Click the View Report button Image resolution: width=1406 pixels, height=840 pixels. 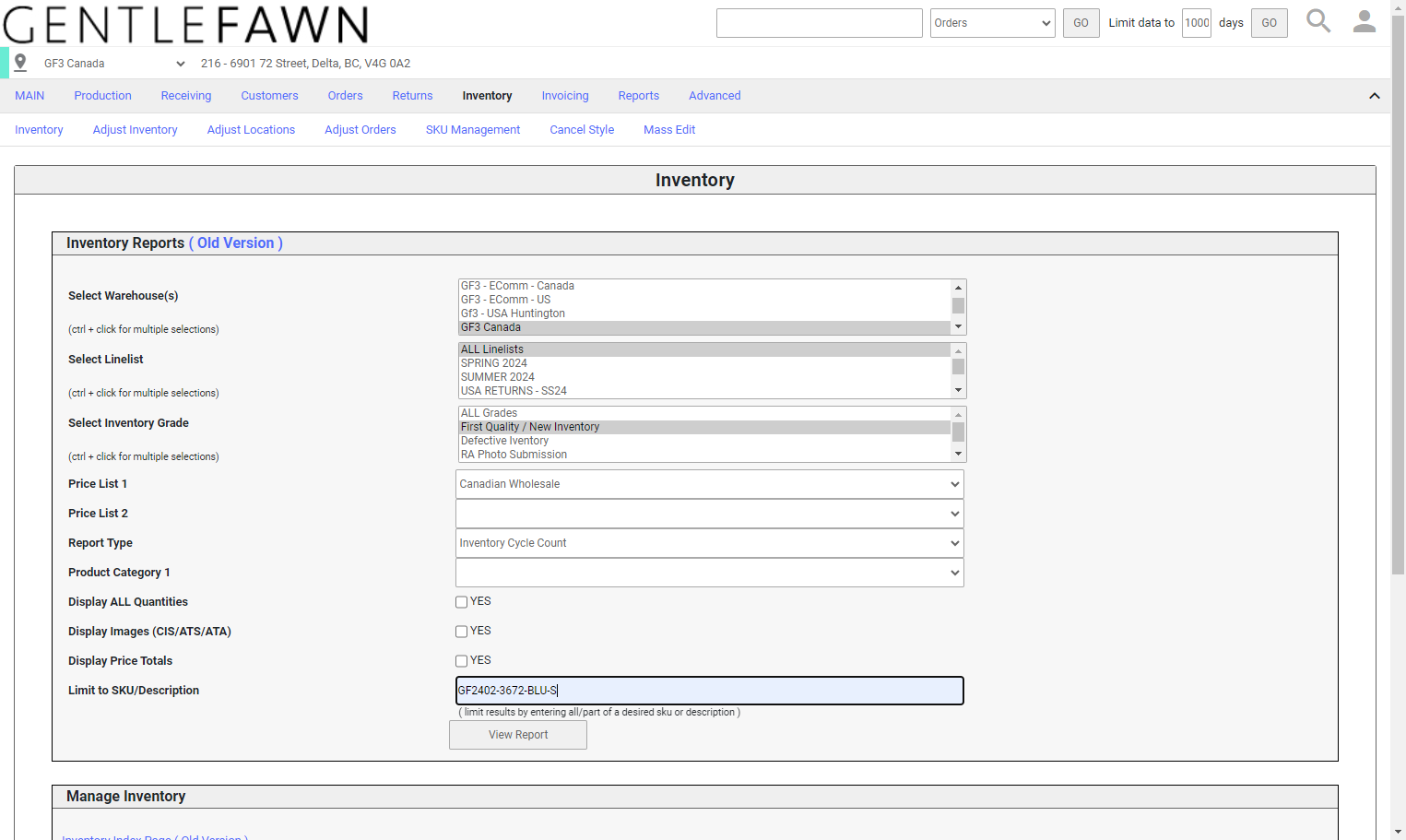click(518, 735)
